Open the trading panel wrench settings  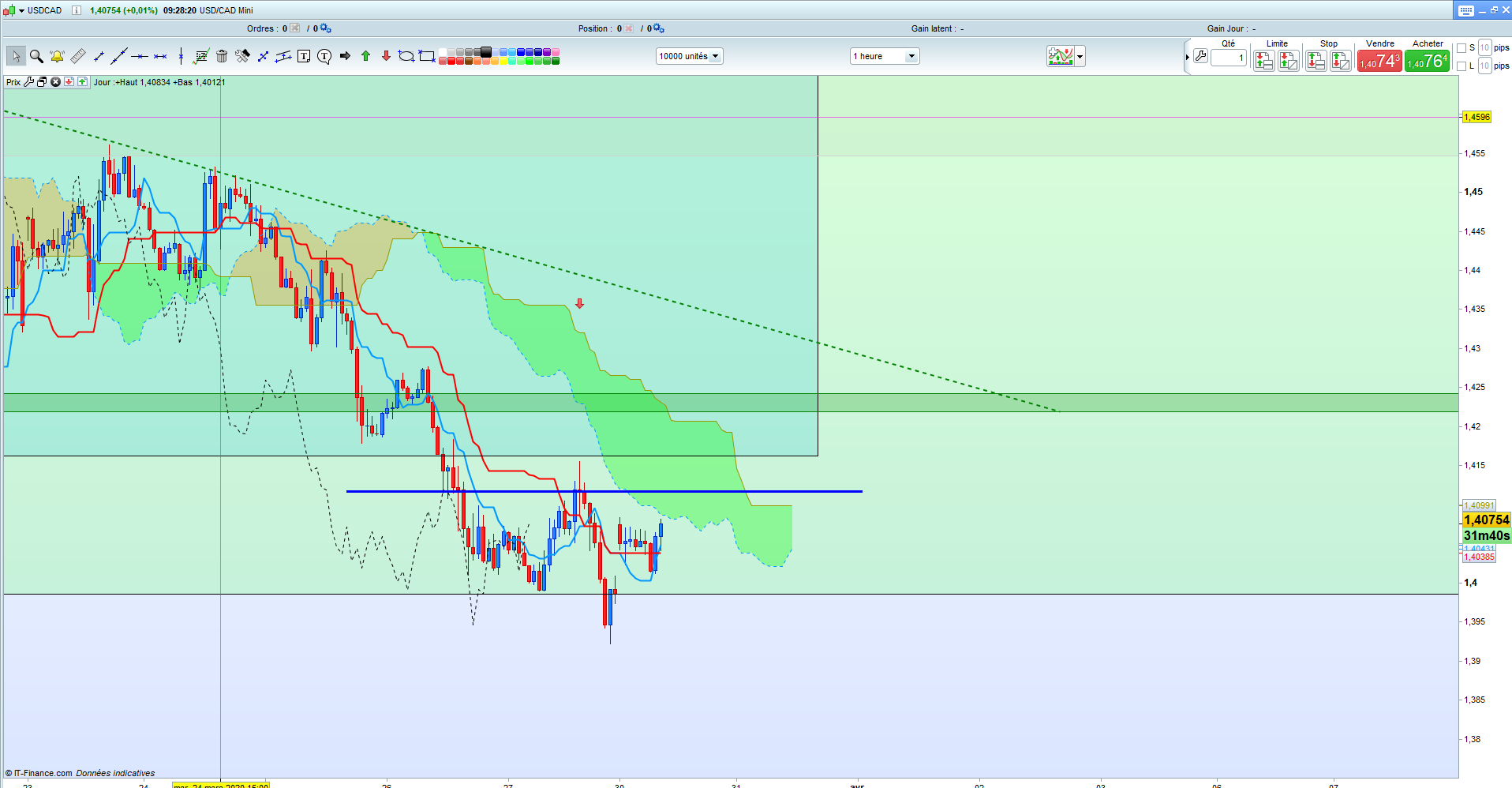point(1200,56)
